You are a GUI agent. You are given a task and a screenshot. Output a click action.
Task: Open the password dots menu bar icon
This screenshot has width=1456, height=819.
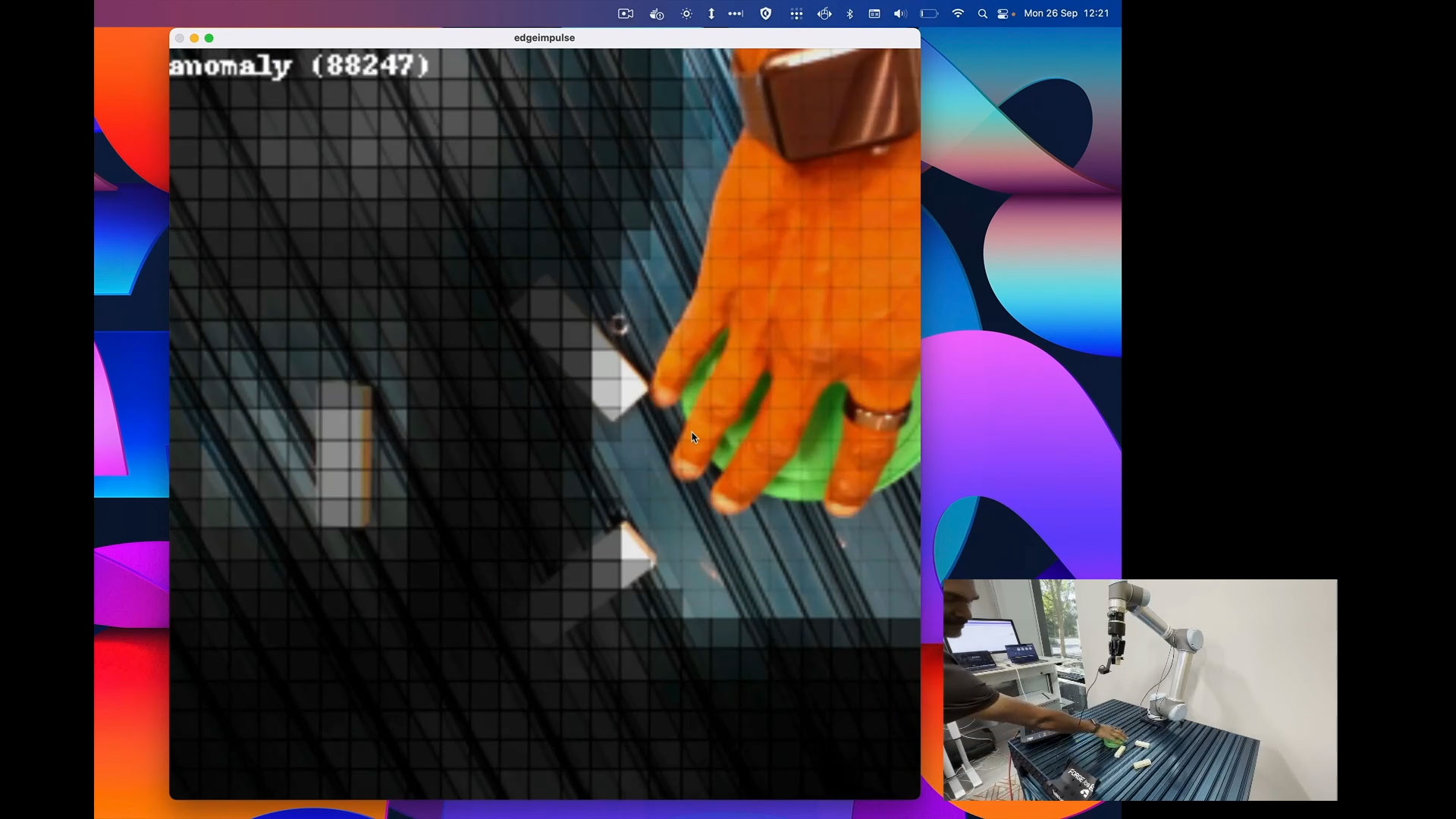[x=736, y=14]
